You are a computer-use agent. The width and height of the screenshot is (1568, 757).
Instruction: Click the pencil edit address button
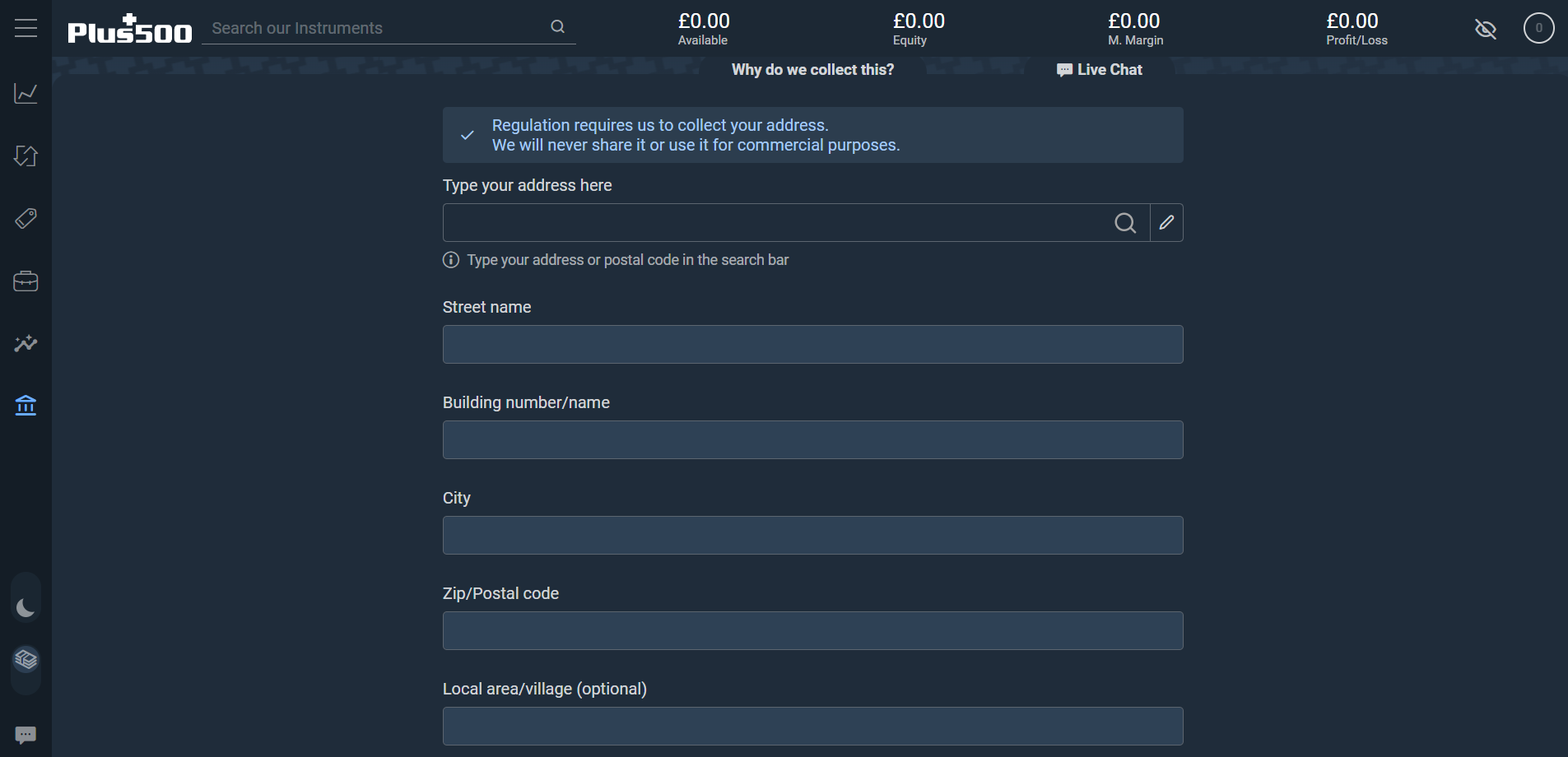pyautogui.click(x=1166, y=223)
